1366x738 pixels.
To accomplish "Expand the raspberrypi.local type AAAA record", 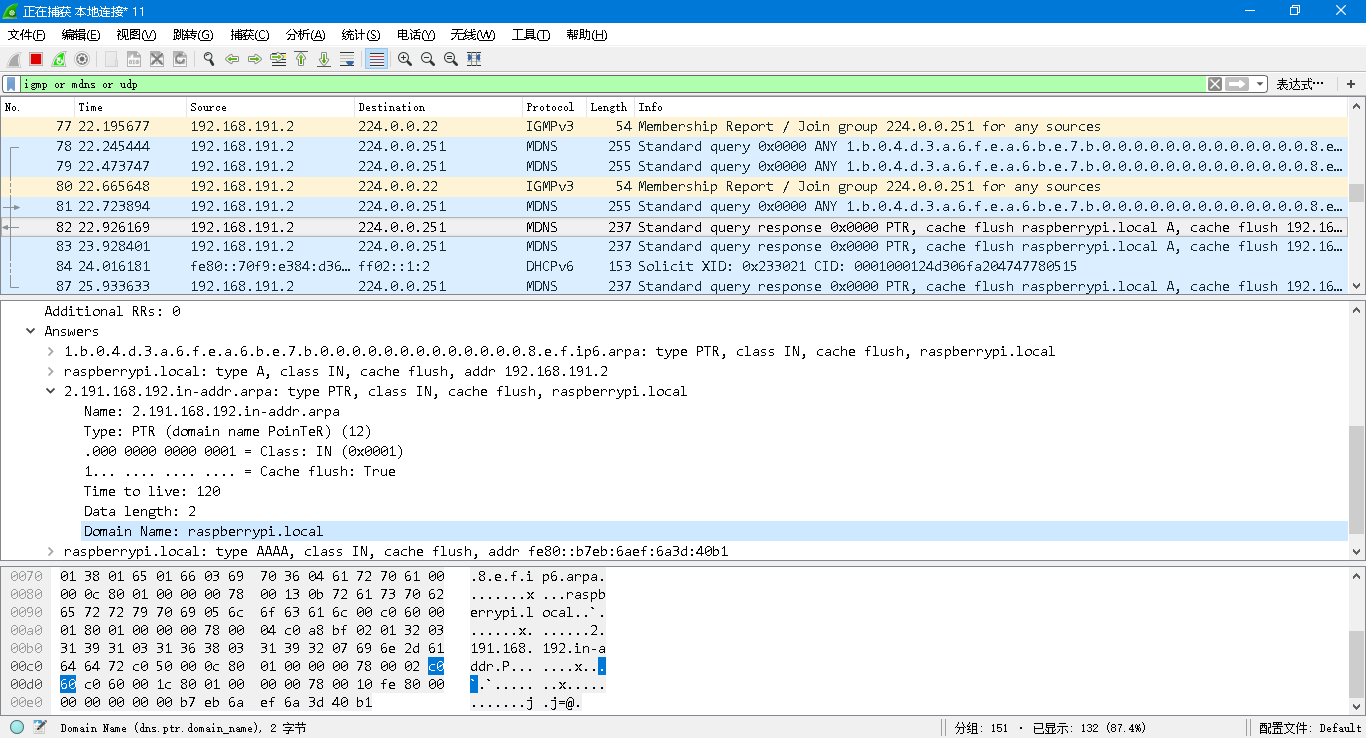I will click(x=51, y=551).
